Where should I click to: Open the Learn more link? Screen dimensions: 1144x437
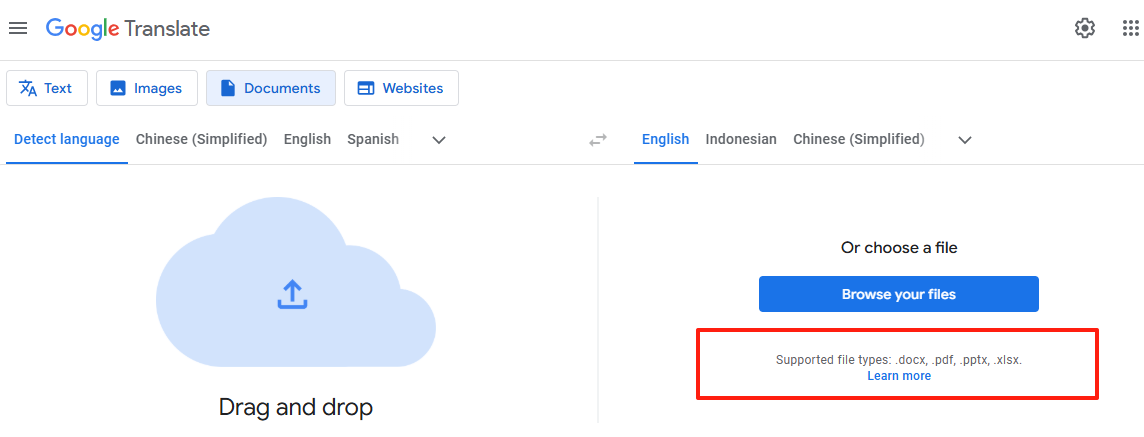tap(899, 376)
